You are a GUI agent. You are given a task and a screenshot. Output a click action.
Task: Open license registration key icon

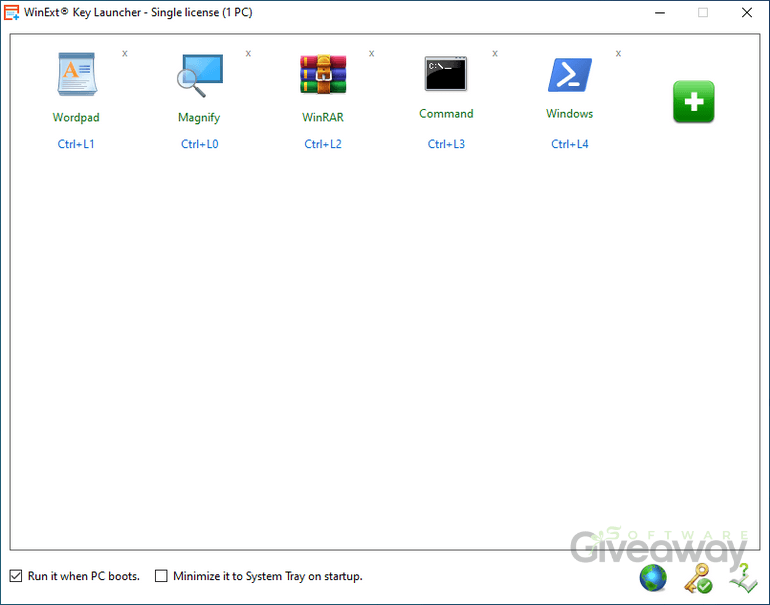click(698, 578)
